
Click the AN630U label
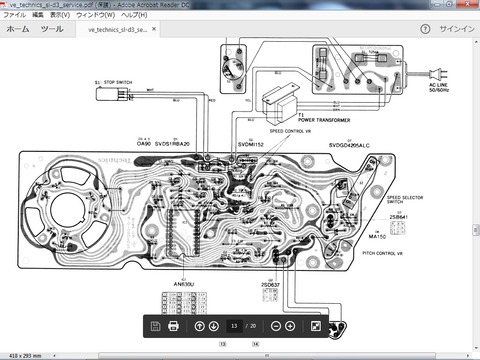(x=184, y=284)
